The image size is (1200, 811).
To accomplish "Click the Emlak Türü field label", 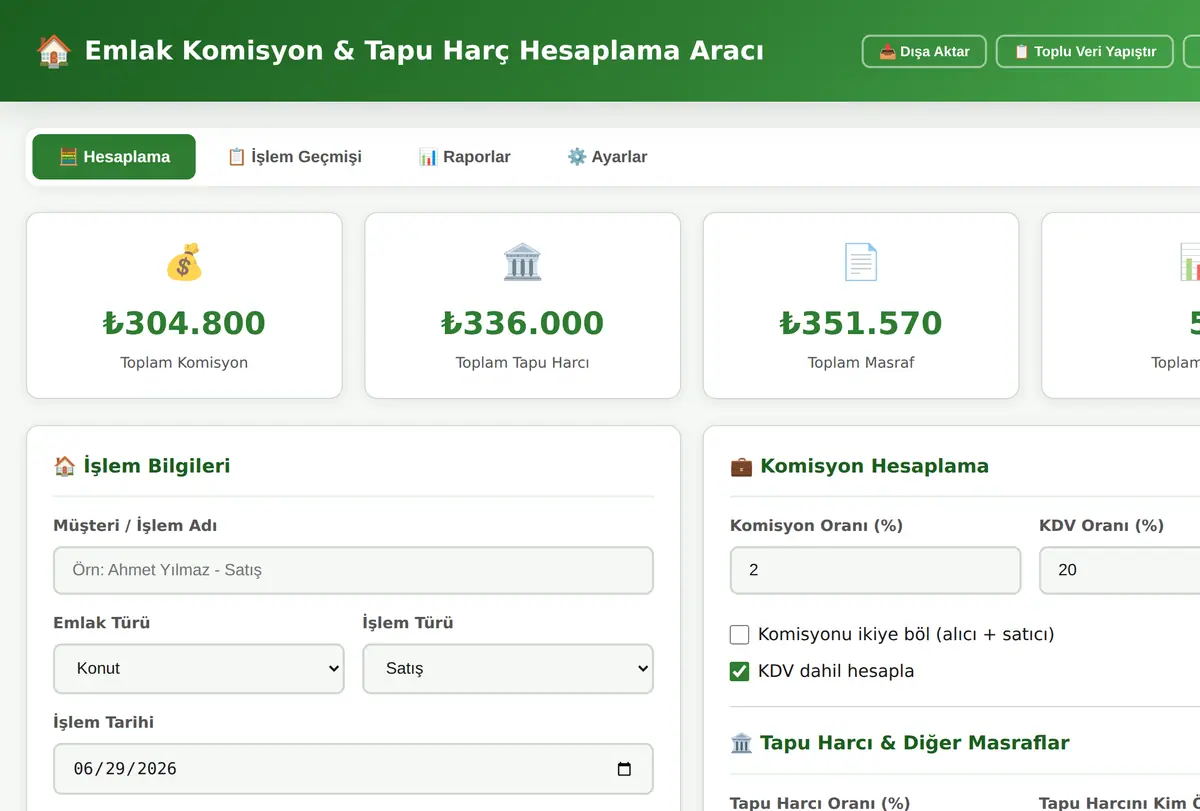I will pyautogui.click(x=102, y=623).
